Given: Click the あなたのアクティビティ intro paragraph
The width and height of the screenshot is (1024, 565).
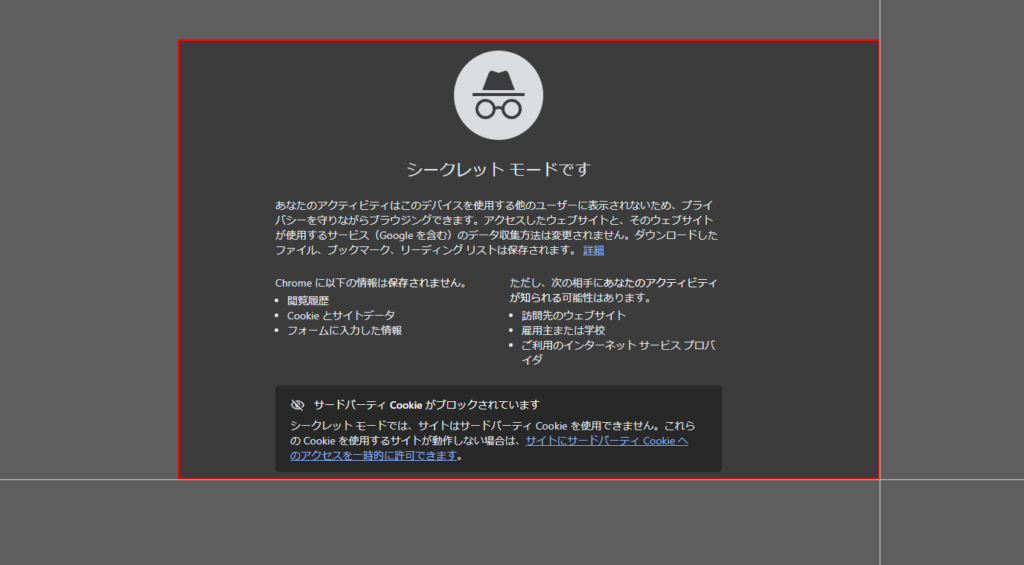Looking at the screenshot, I should coord(496,204).
